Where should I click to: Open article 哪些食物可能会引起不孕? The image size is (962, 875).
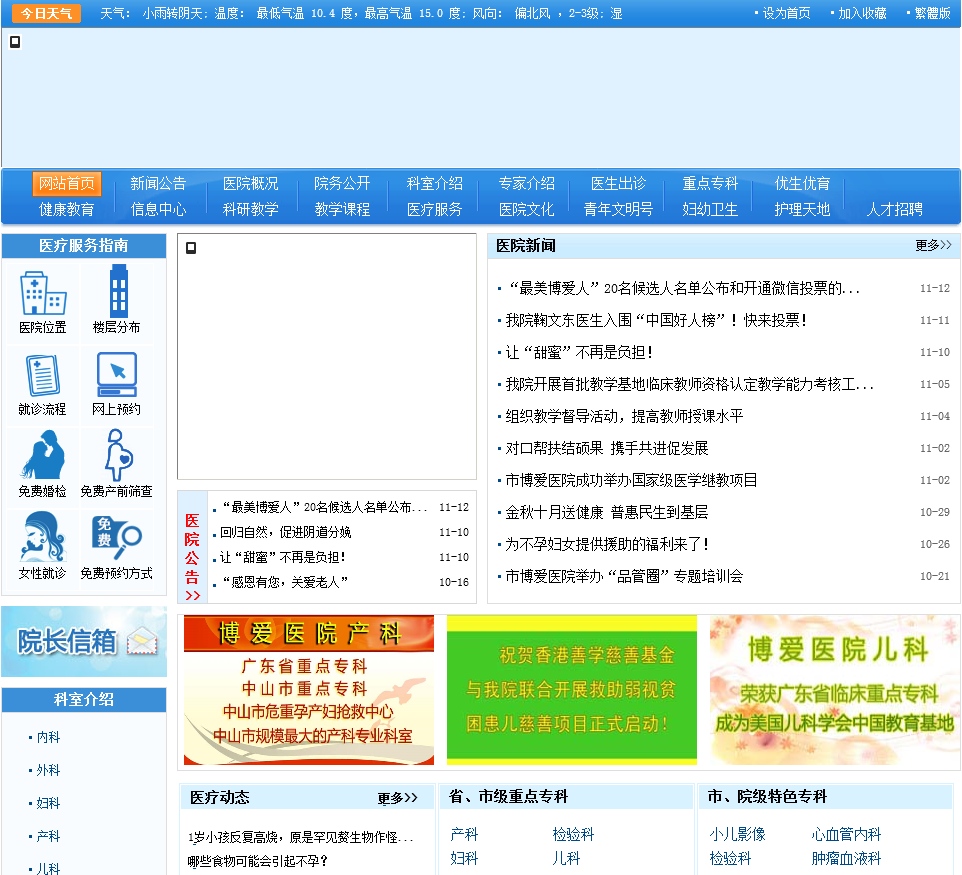[x=258, y=862]
